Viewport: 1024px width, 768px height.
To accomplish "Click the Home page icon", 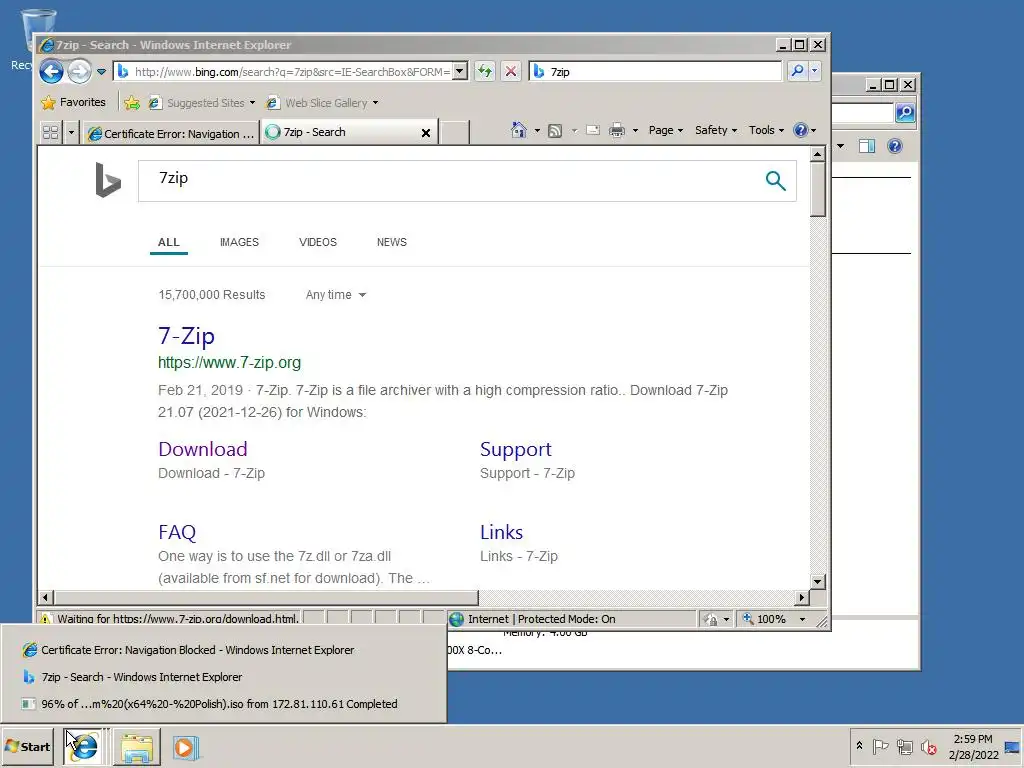I will [x=519, y=130].
